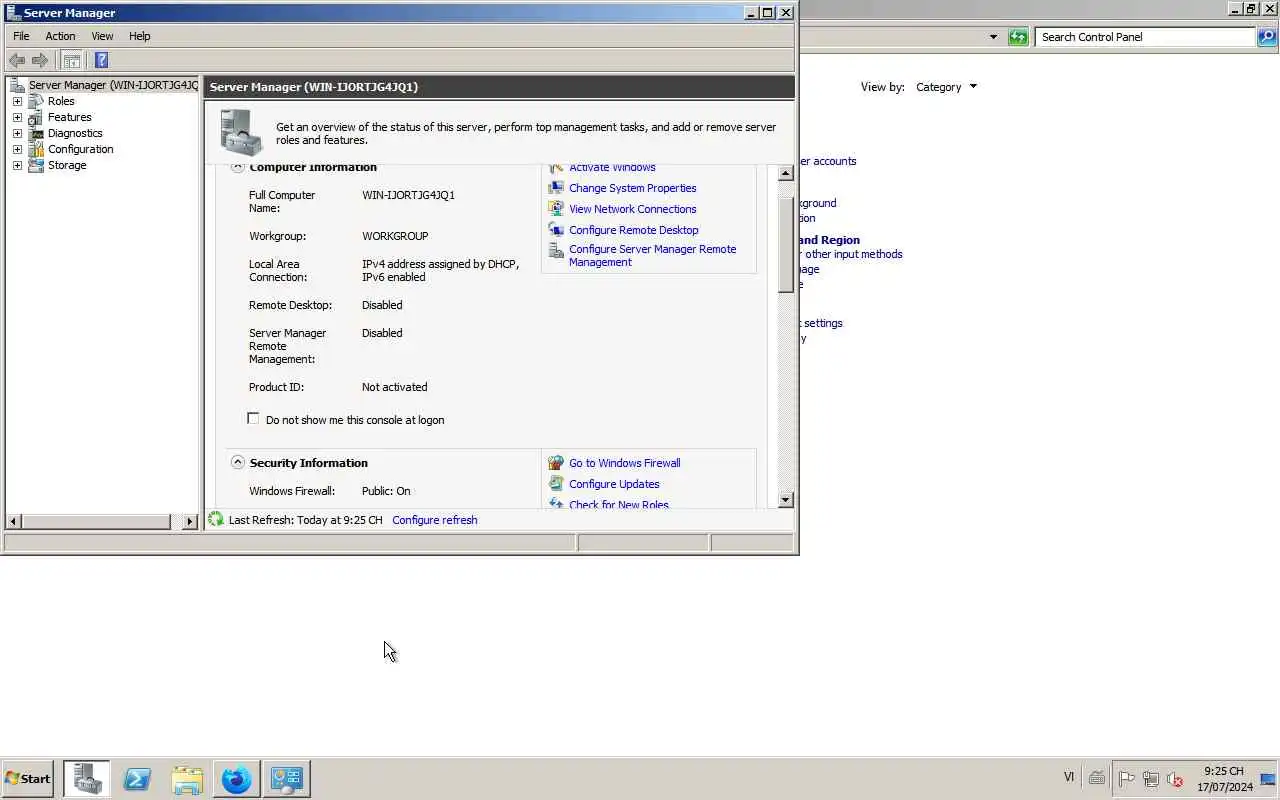Toggle the Show/Hide Console Tree toolbar button

click(72, 60)
